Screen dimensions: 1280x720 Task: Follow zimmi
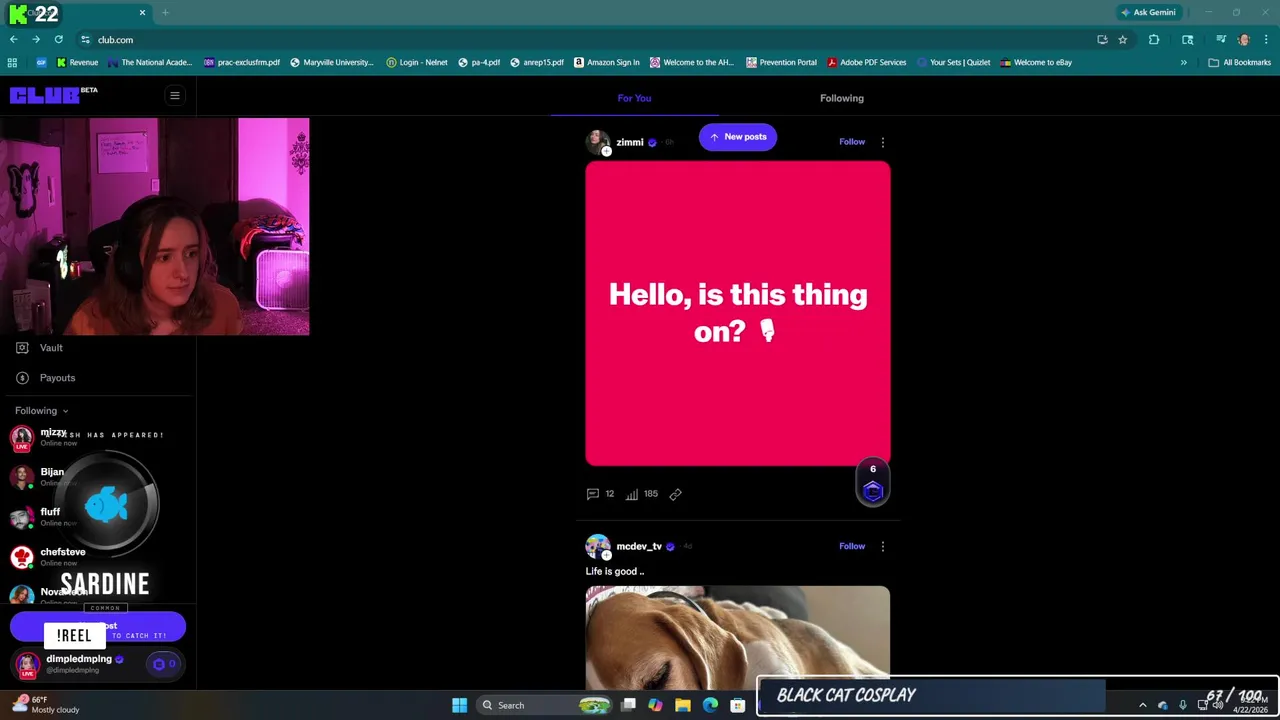click(852, 142)
